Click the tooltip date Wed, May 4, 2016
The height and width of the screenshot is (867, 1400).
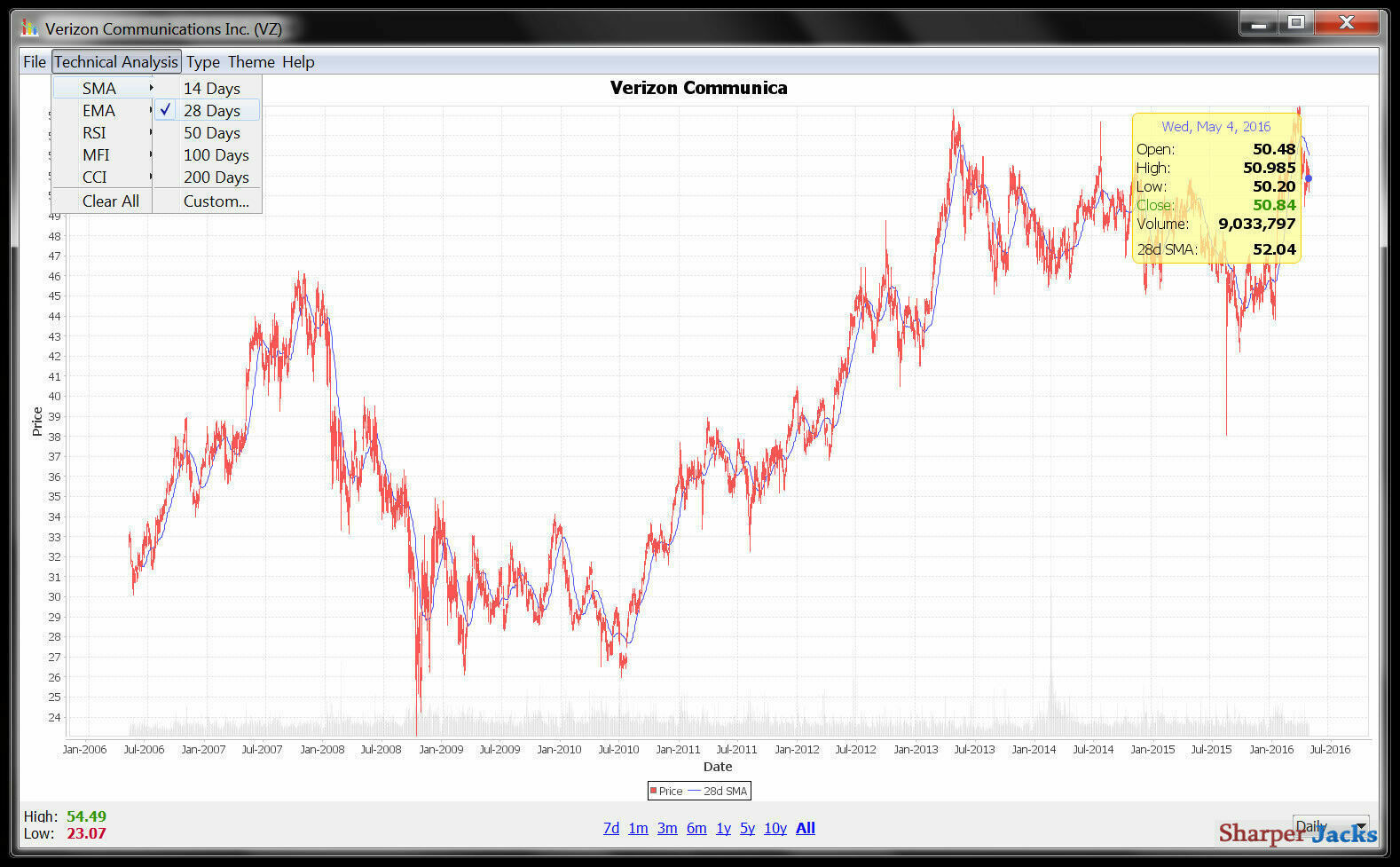point(1216,126)
